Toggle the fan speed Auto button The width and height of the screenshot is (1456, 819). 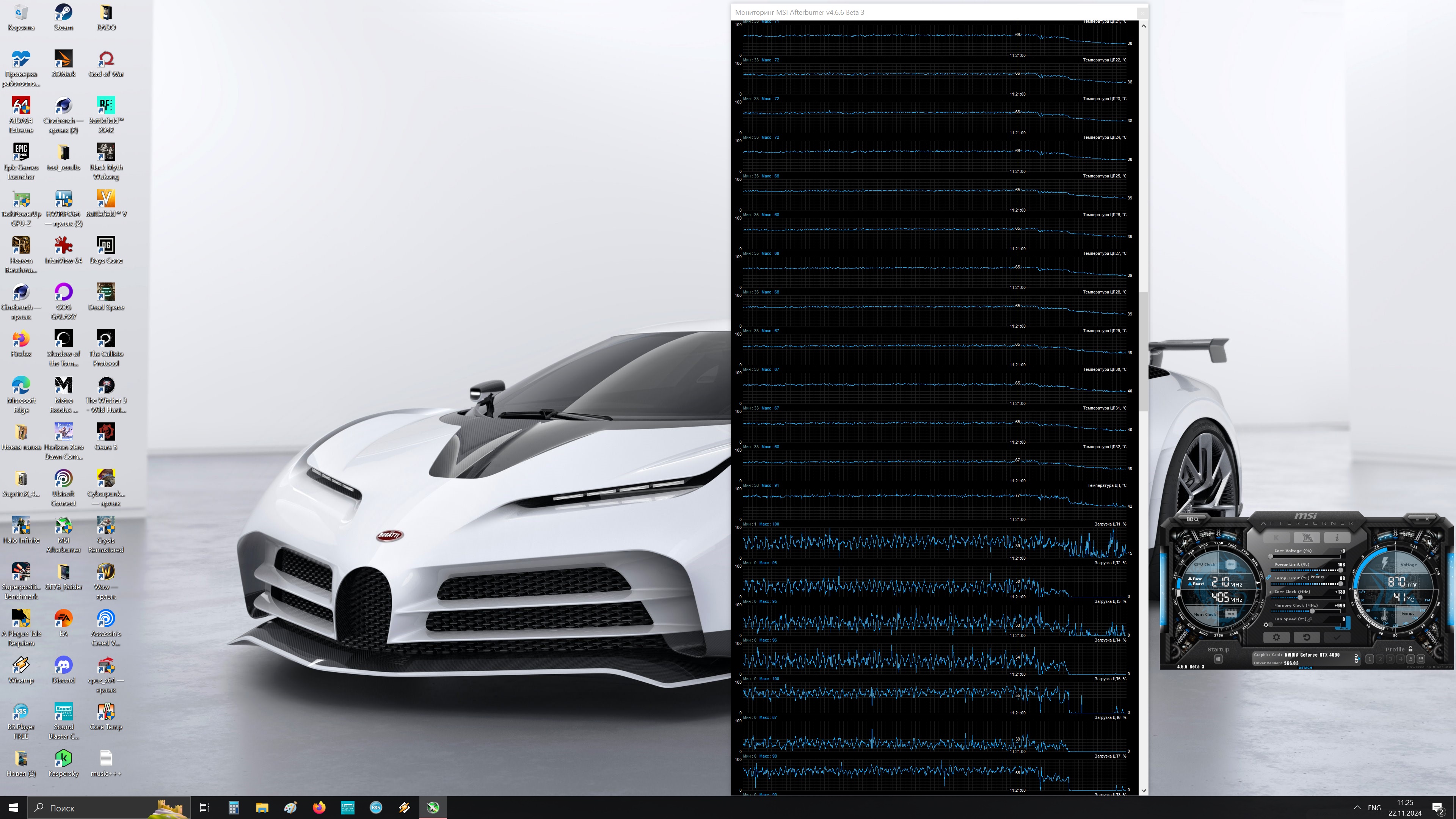pyautogui.click(x=1343, y=629)
